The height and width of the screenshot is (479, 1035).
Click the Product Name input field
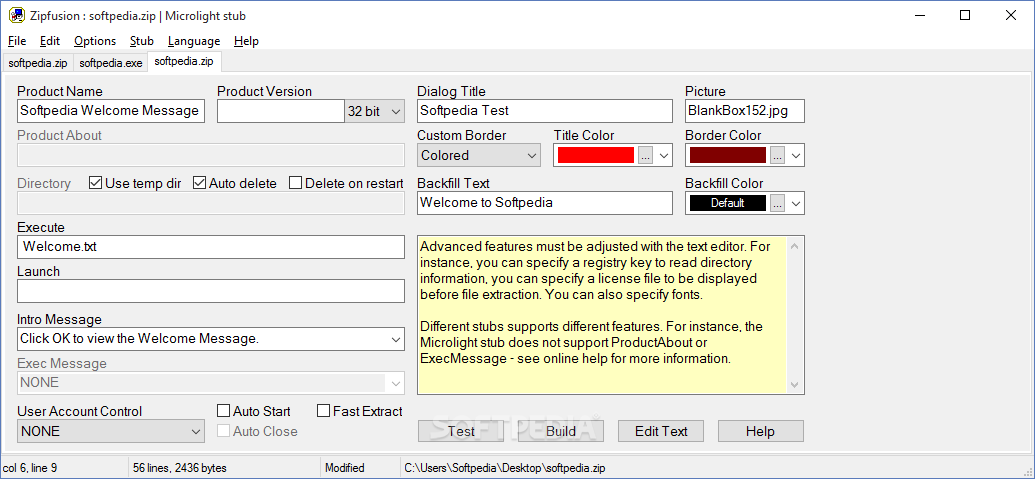pos(111,111)
